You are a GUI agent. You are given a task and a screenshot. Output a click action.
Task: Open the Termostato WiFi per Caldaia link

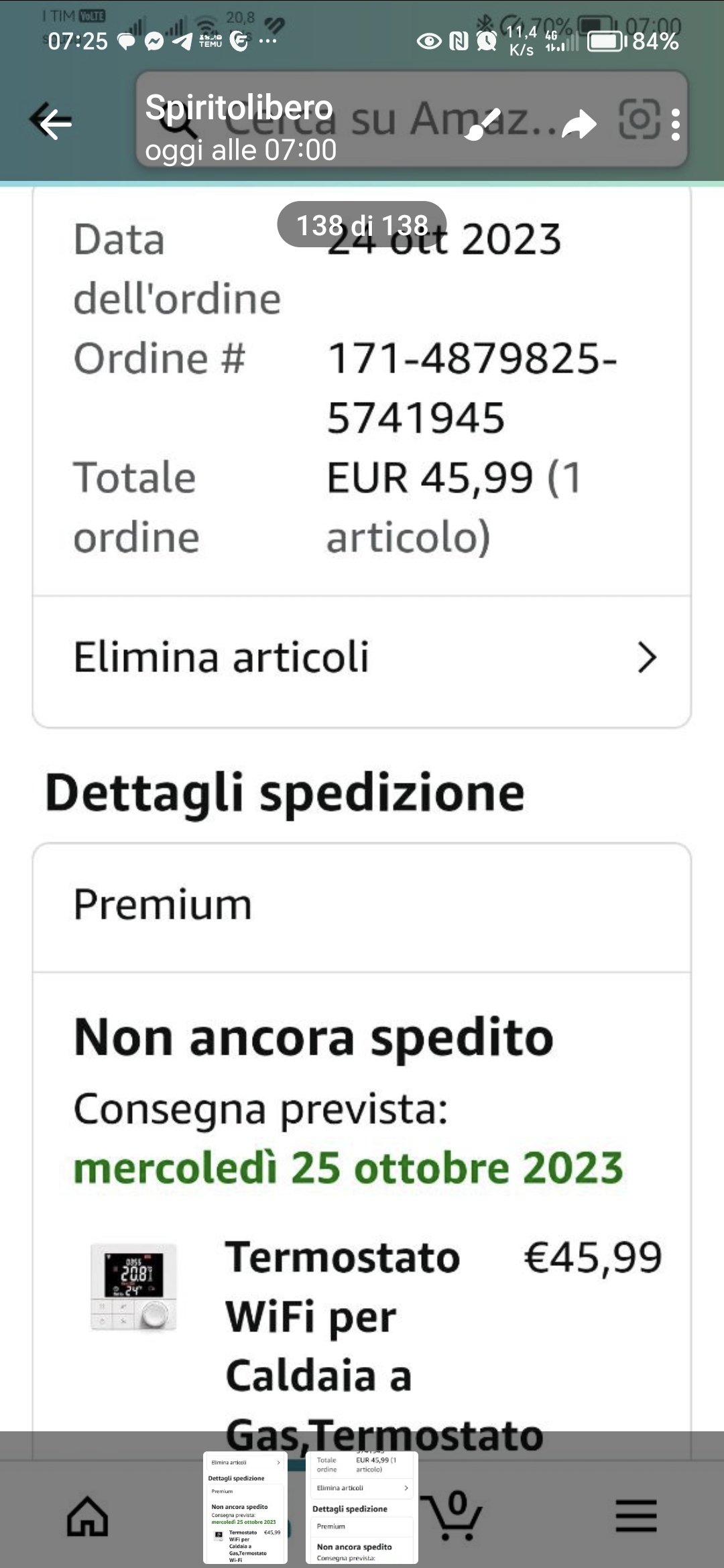(342, 1317)
